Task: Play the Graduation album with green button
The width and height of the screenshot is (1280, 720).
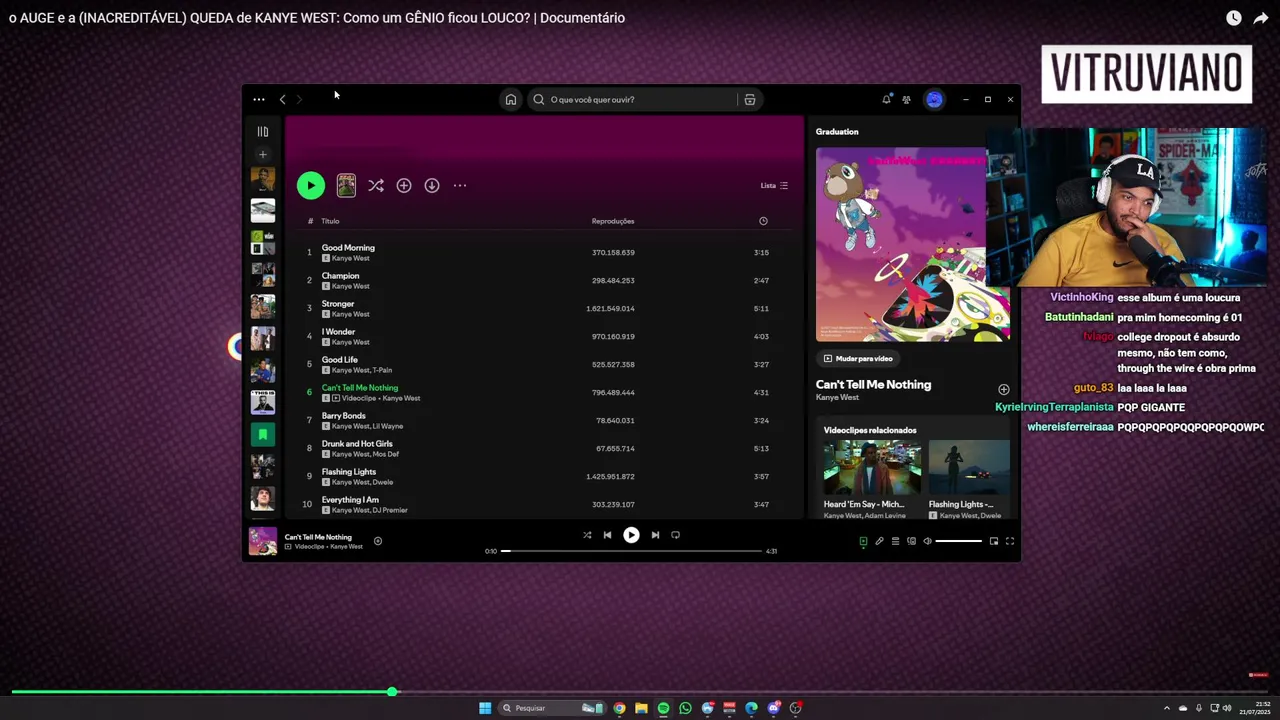Action: pyautogui.click(x=311, y=185)
